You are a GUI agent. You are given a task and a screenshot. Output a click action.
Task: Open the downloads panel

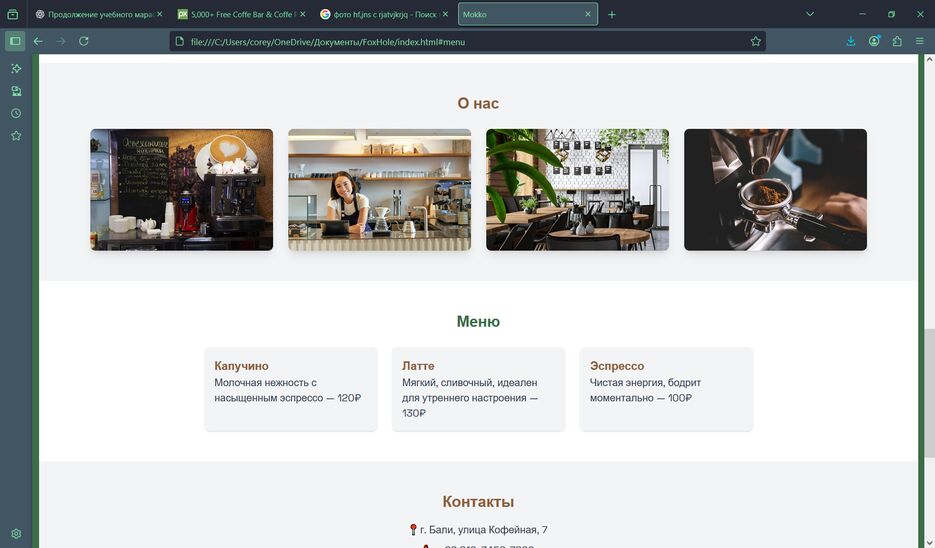coord(851,41)
